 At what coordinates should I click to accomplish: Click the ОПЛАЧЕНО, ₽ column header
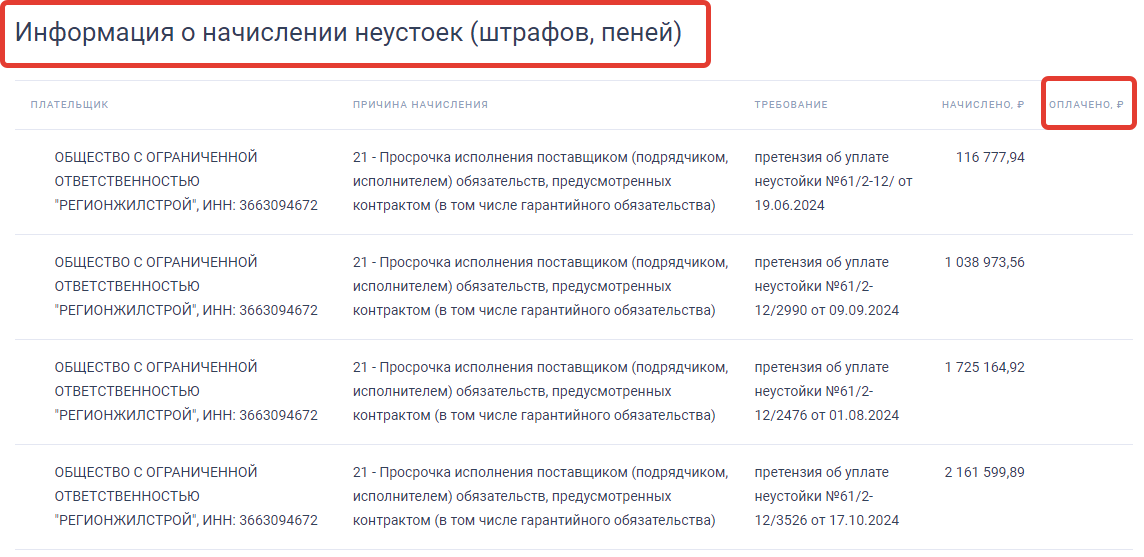(1086, 105)
